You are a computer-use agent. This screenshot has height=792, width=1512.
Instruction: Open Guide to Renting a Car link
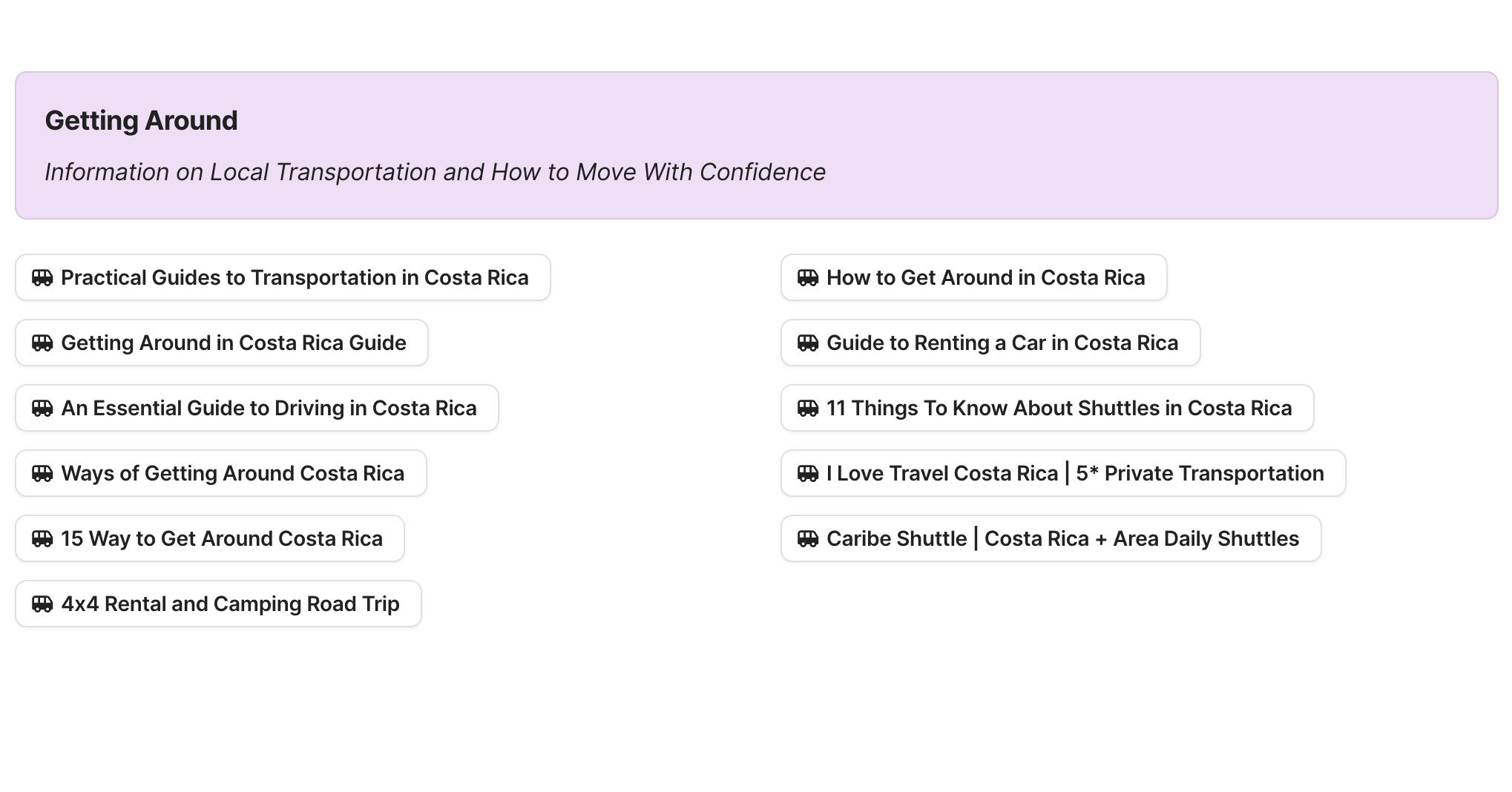[x=1002, y=343]
